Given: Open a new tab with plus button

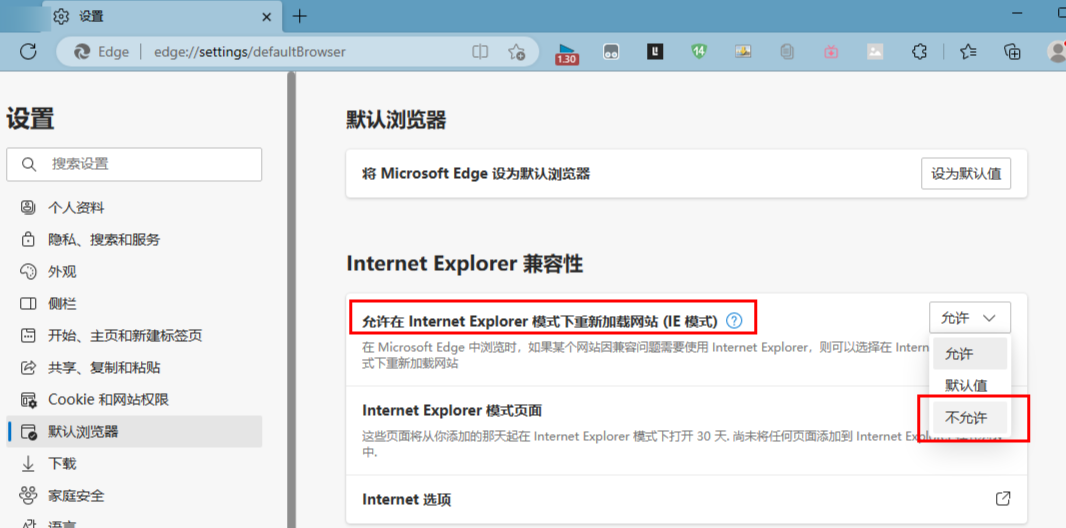Looking at the screenshot, I should point(300,16).
